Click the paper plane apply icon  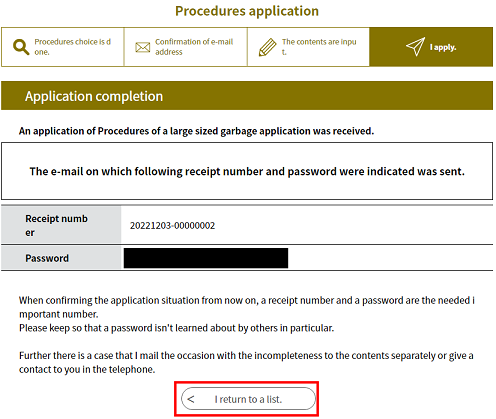click(x=415, y=47)
